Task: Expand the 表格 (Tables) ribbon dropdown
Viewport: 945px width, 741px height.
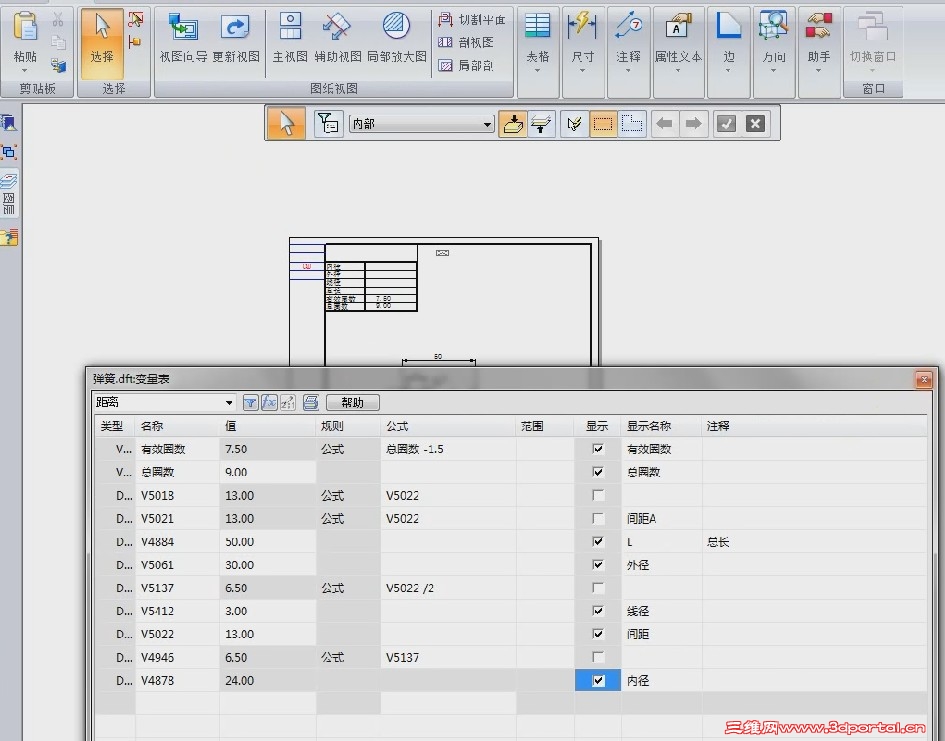Action: point(538,70)
